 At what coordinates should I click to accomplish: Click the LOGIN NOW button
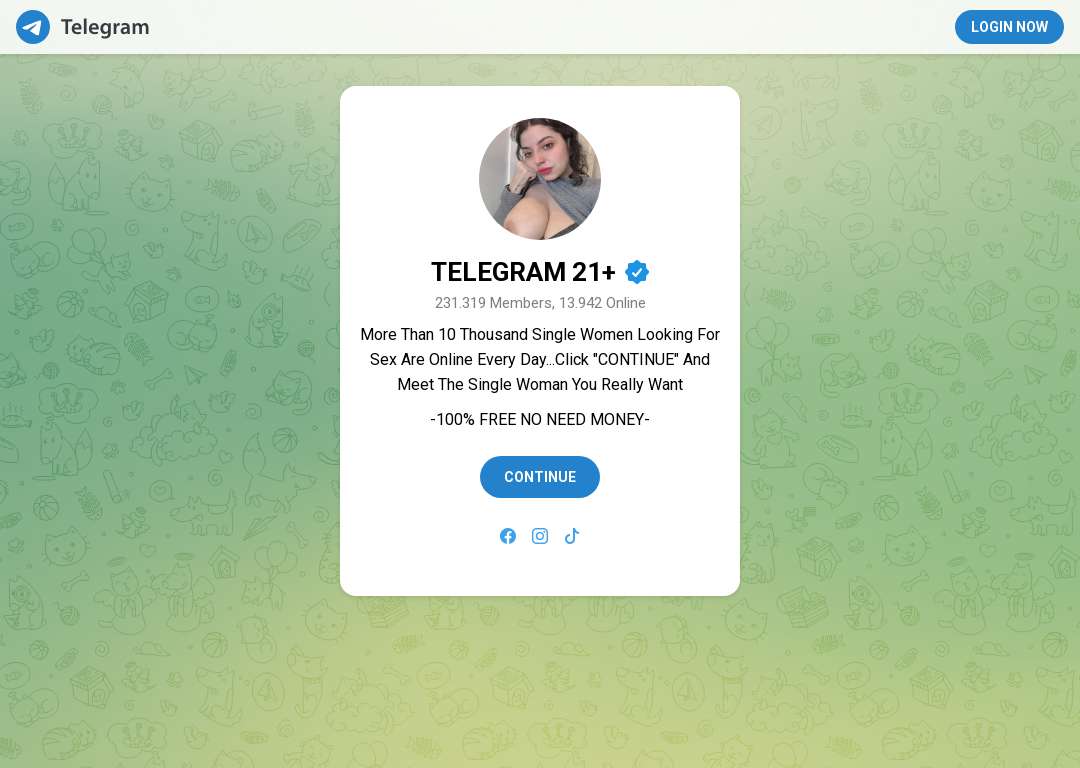pyautogui.click(x=1009, y=27)
